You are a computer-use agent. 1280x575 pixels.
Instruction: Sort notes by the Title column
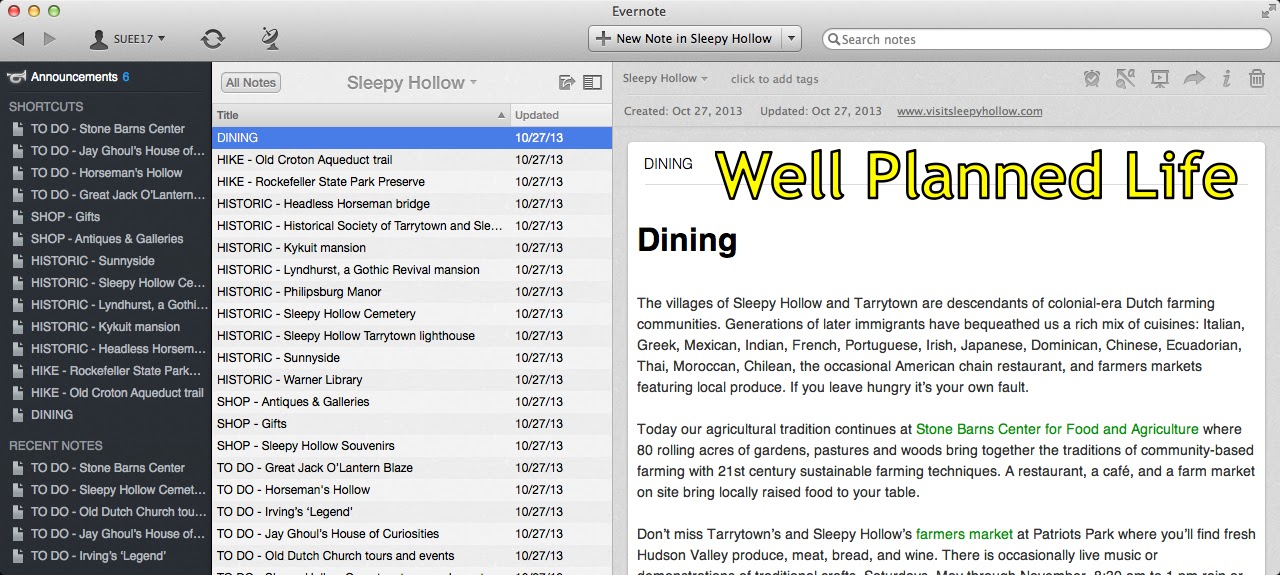(361, 115)
